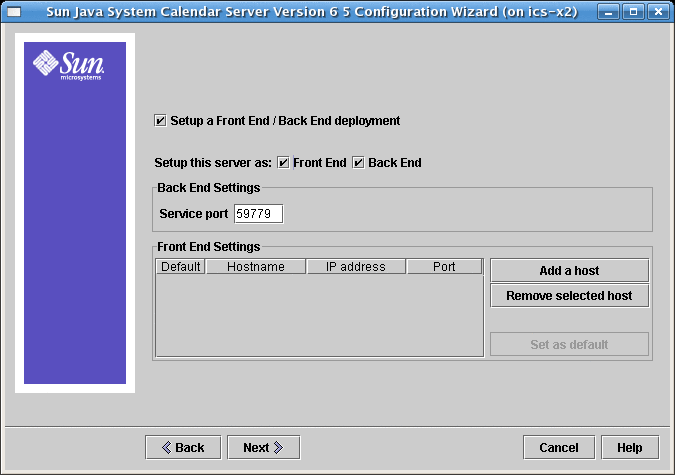The image size is (675, 475).
Task: Click the Set as default button
Action: pos(569,344)
